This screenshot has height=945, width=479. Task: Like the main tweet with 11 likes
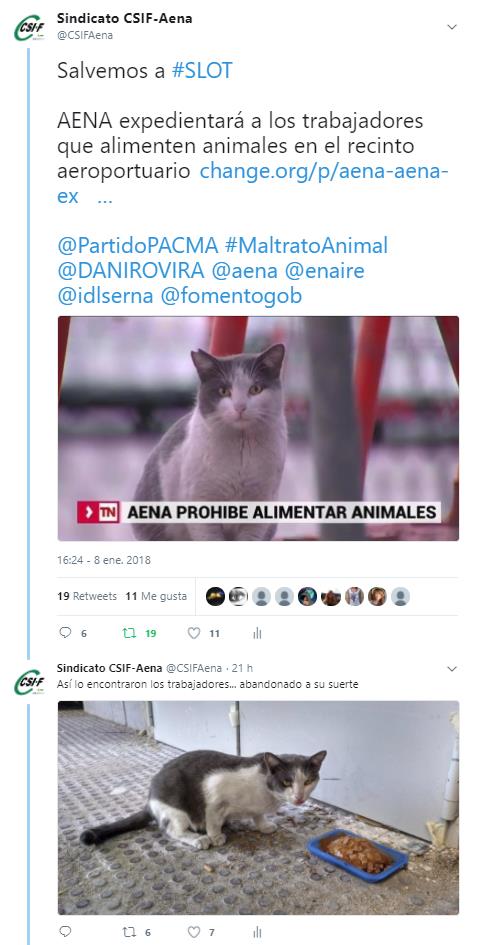tap(193, 633)
